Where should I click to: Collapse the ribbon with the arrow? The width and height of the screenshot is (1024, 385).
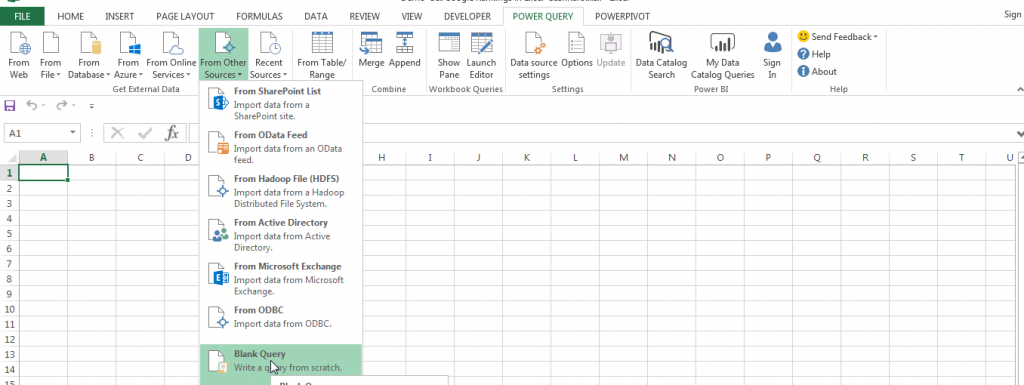[x=1019, y=89]
